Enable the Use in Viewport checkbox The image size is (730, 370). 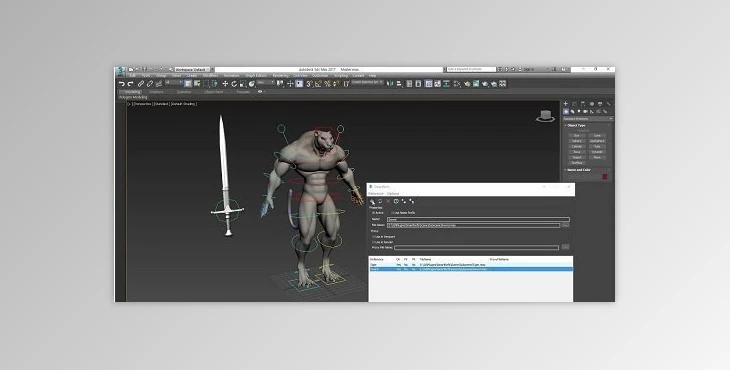click(x=373, y=236)
